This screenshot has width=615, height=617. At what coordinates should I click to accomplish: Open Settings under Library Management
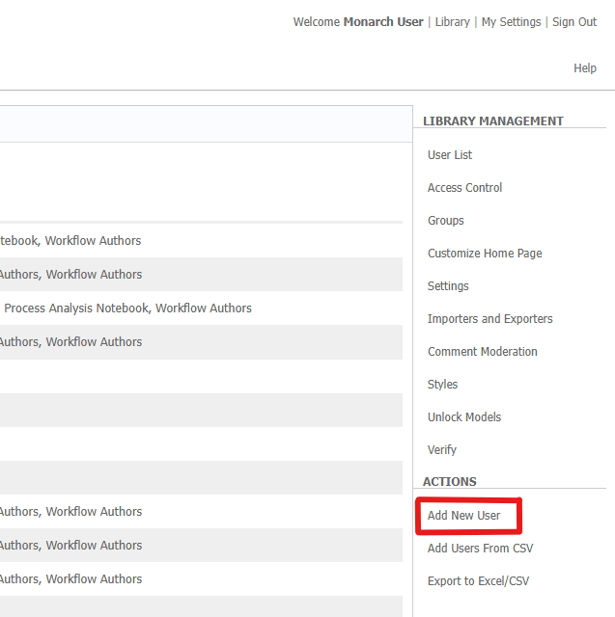[448, 286]
